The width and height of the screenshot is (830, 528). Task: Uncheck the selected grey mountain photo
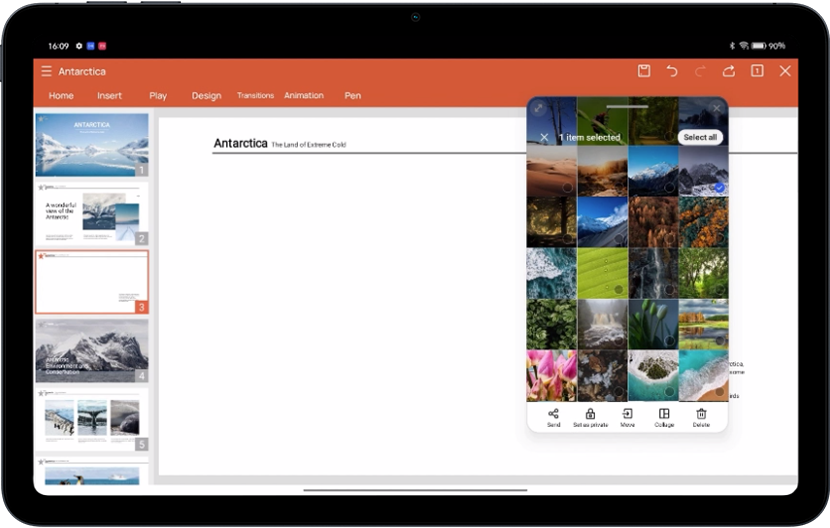pyautogui.click(x=719, y=187)
